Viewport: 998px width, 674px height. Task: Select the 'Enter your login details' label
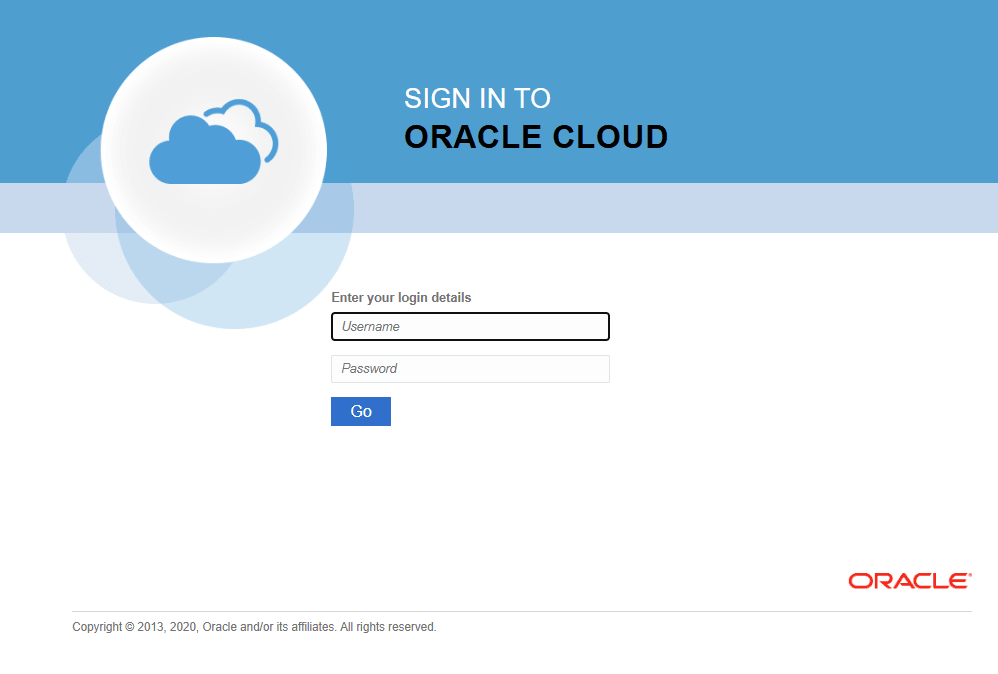click(x=401, y=297)
